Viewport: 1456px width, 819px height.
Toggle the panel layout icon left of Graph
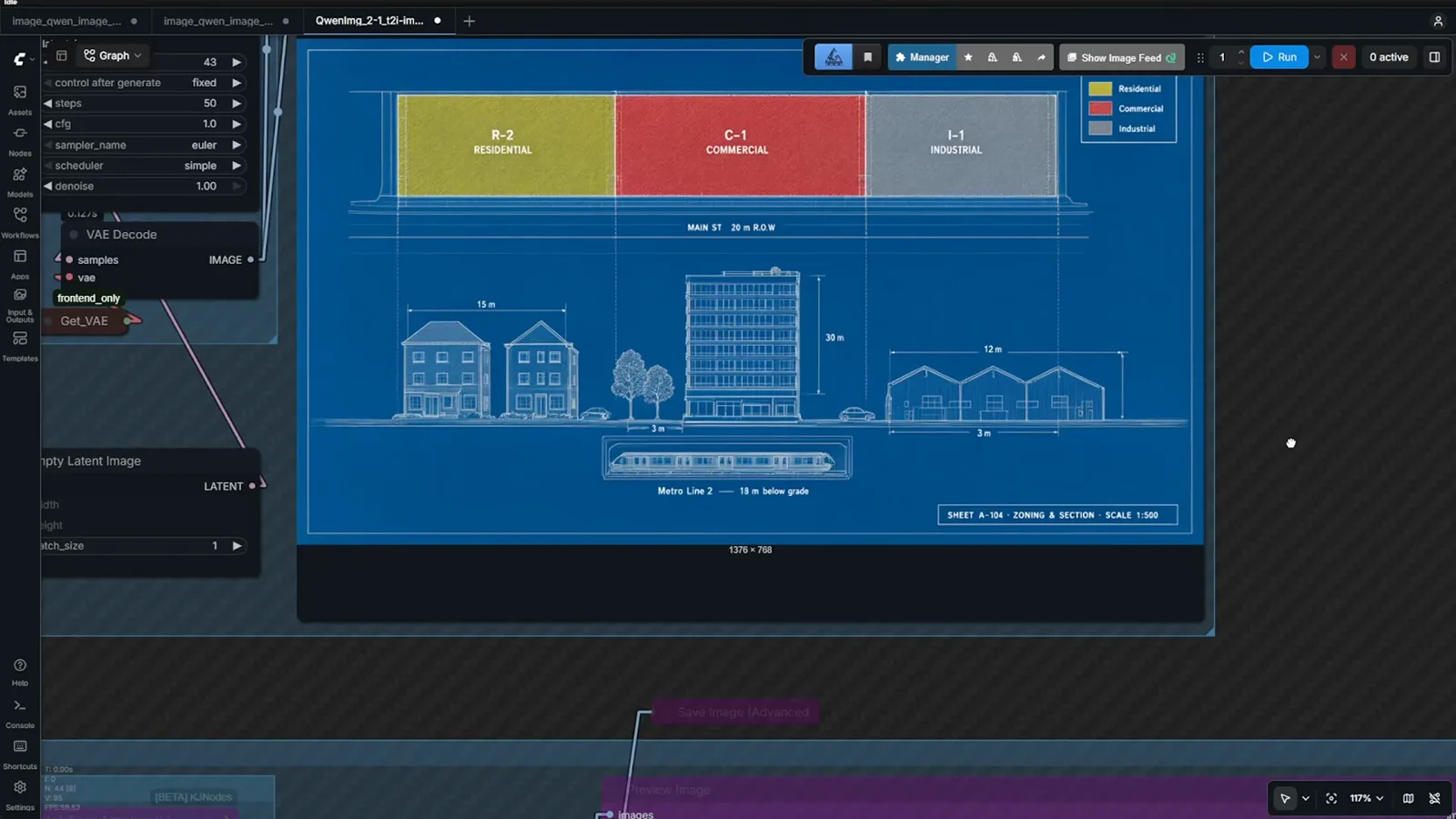[62, 56]
